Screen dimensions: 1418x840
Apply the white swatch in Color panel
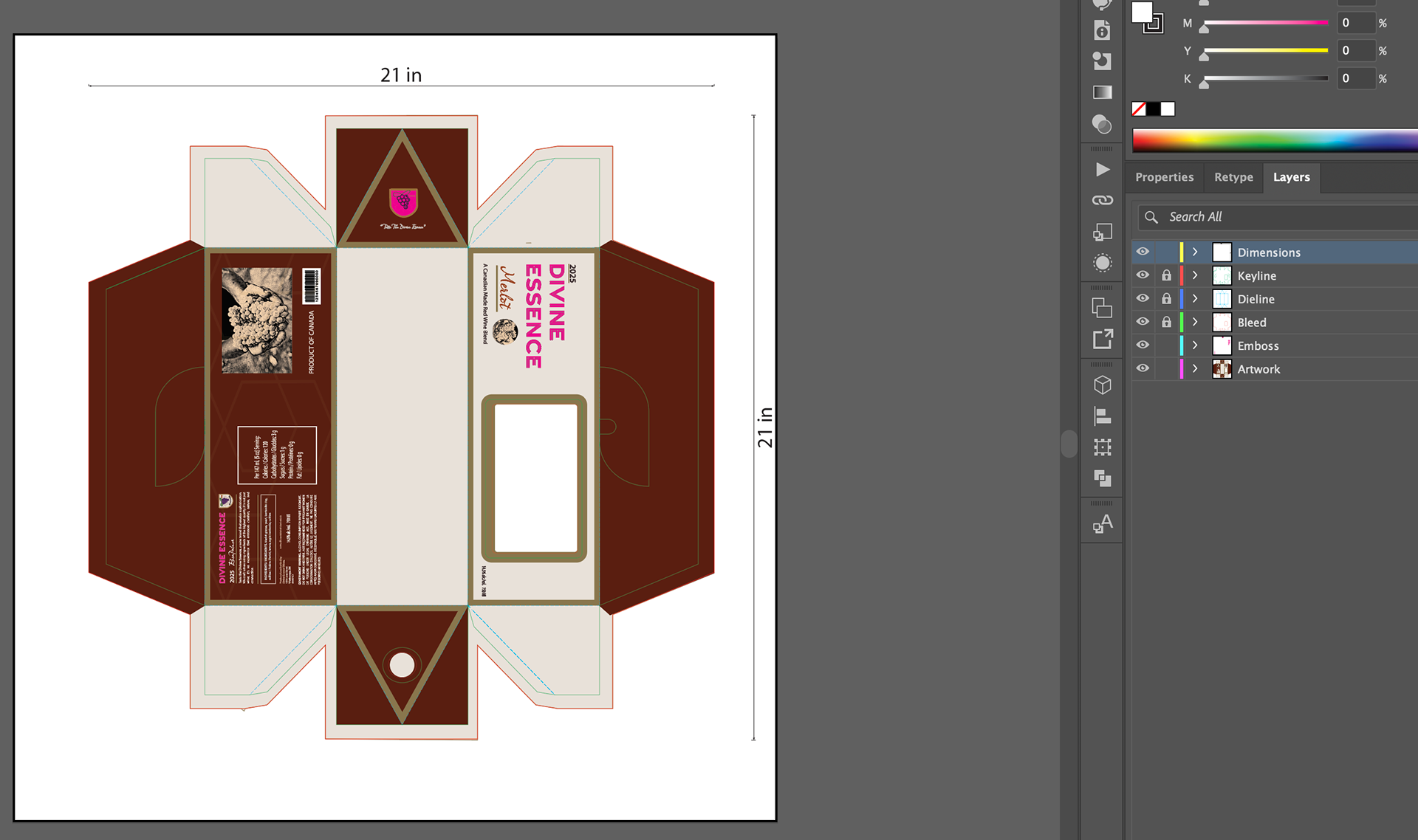(1168, 109)
